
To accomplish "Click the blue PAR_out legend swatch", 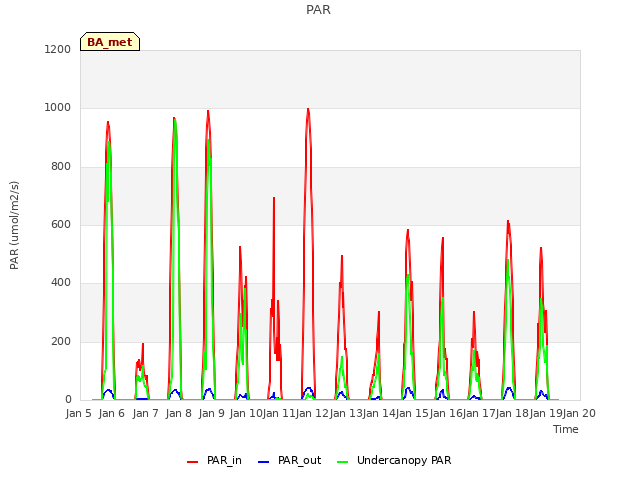I will tap(263, 462).
